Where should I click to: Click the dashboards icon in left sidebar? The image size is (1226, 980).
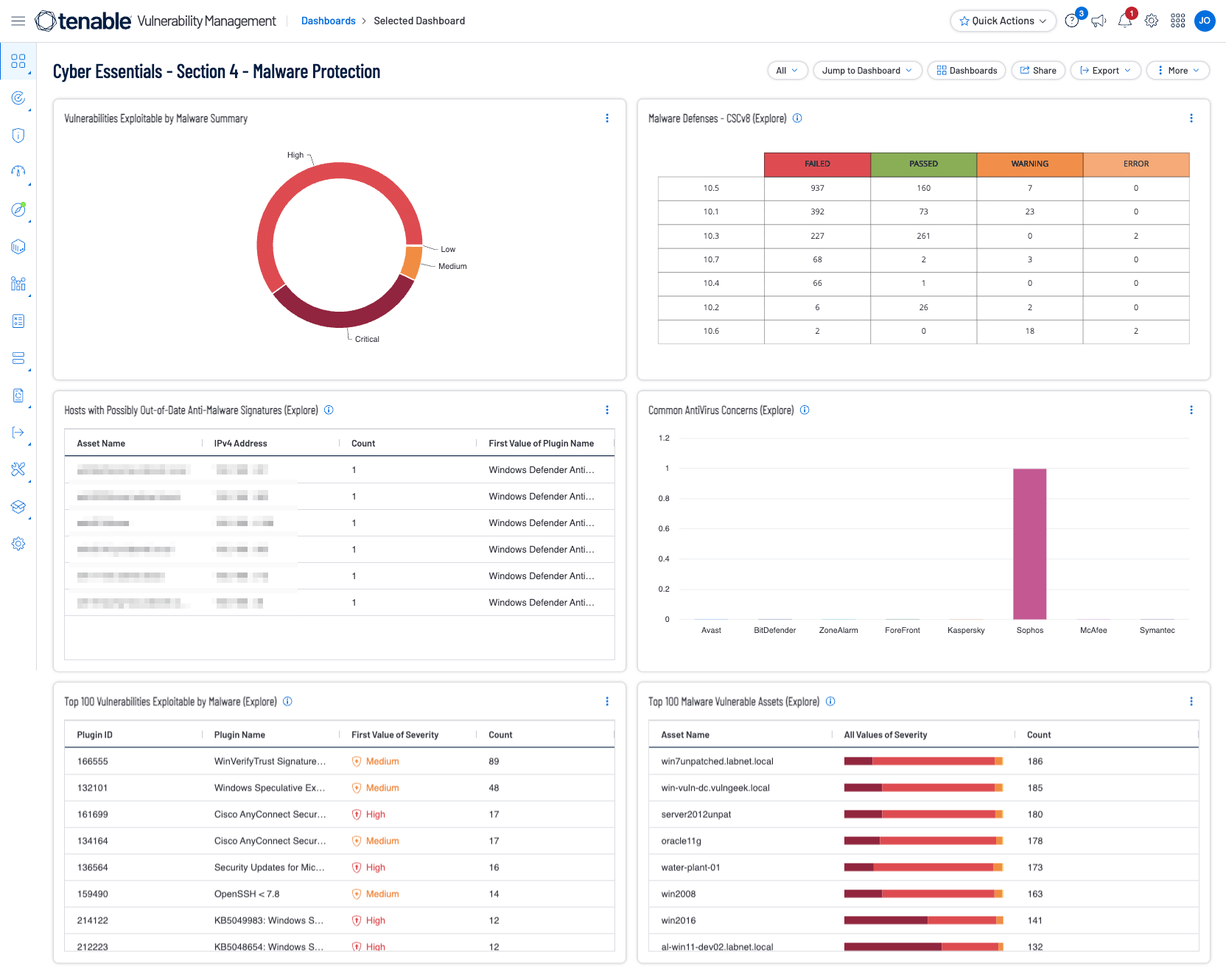pyautogui.click(x=18, y=61)
